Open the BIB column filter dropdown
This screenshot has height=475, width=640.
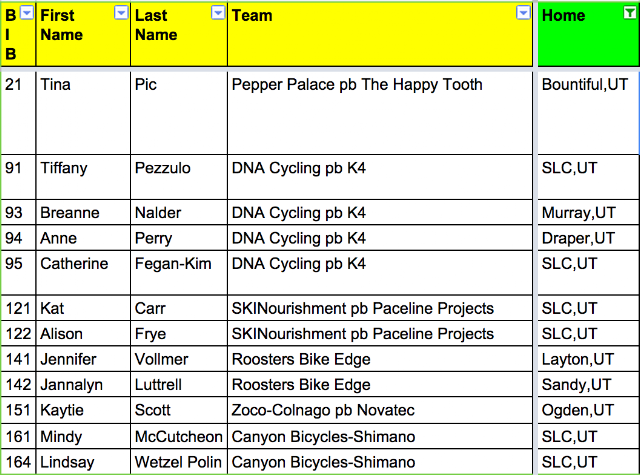[x=27, y=13]
